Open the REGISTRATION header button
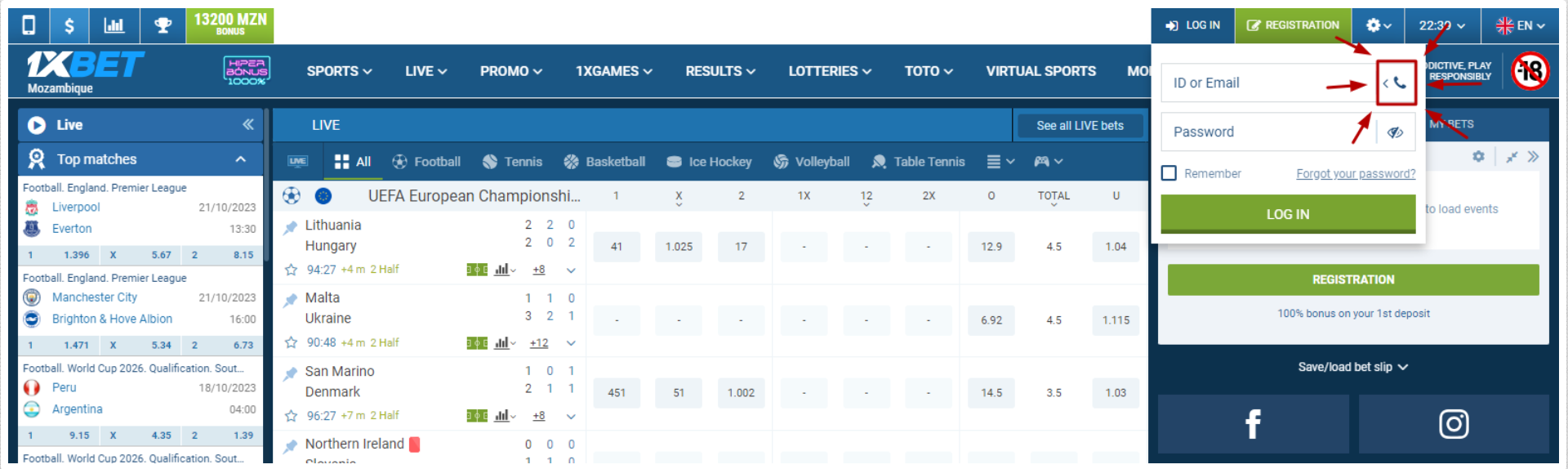Image resolution: width=1568 pixels, height=469 pixels. [x=1294, y=25]
